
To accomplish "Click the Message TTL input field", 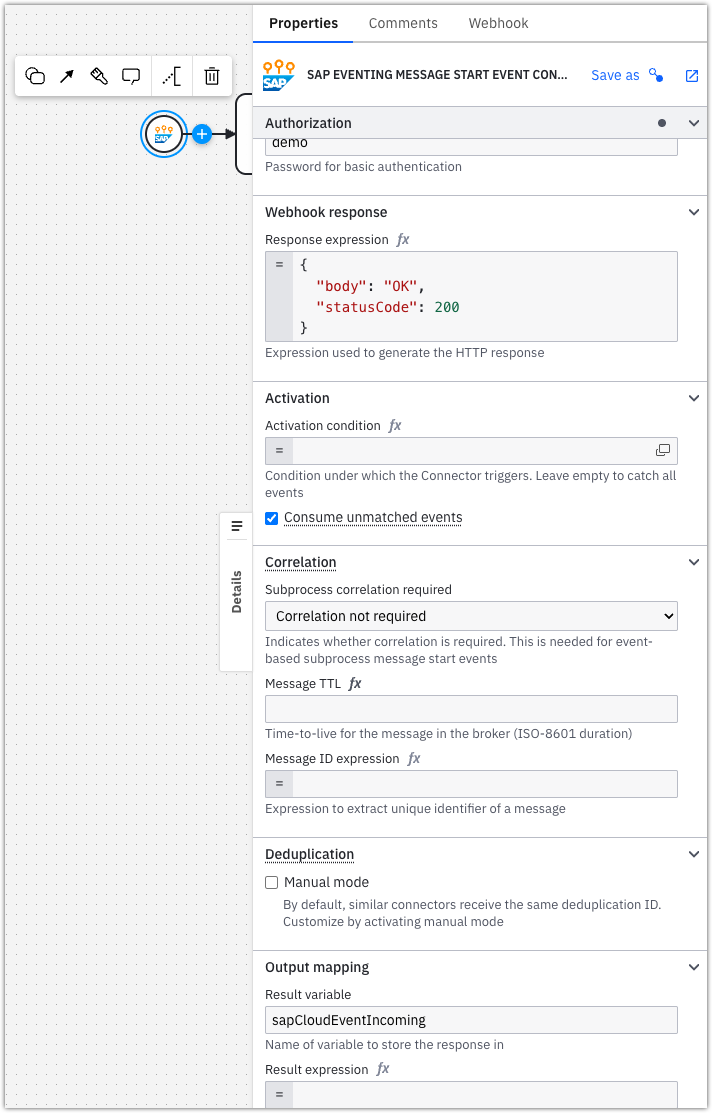I will coord(471,709).
